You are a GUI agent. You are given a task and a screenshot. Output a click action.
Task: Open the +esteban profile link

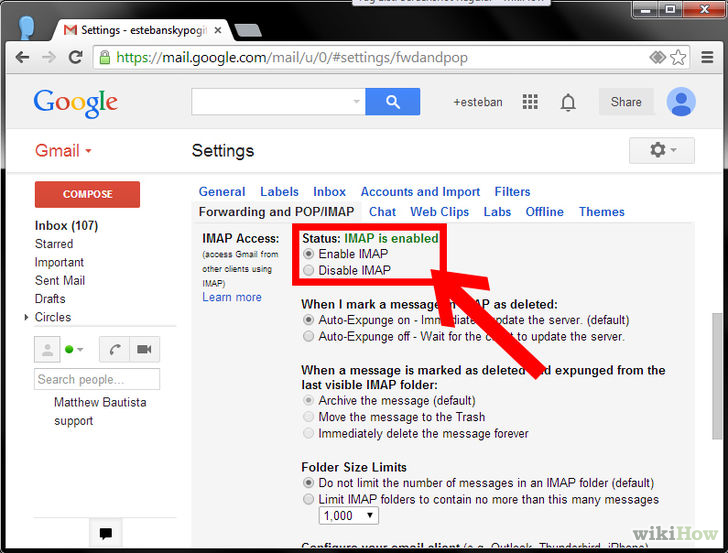point(478,102)
